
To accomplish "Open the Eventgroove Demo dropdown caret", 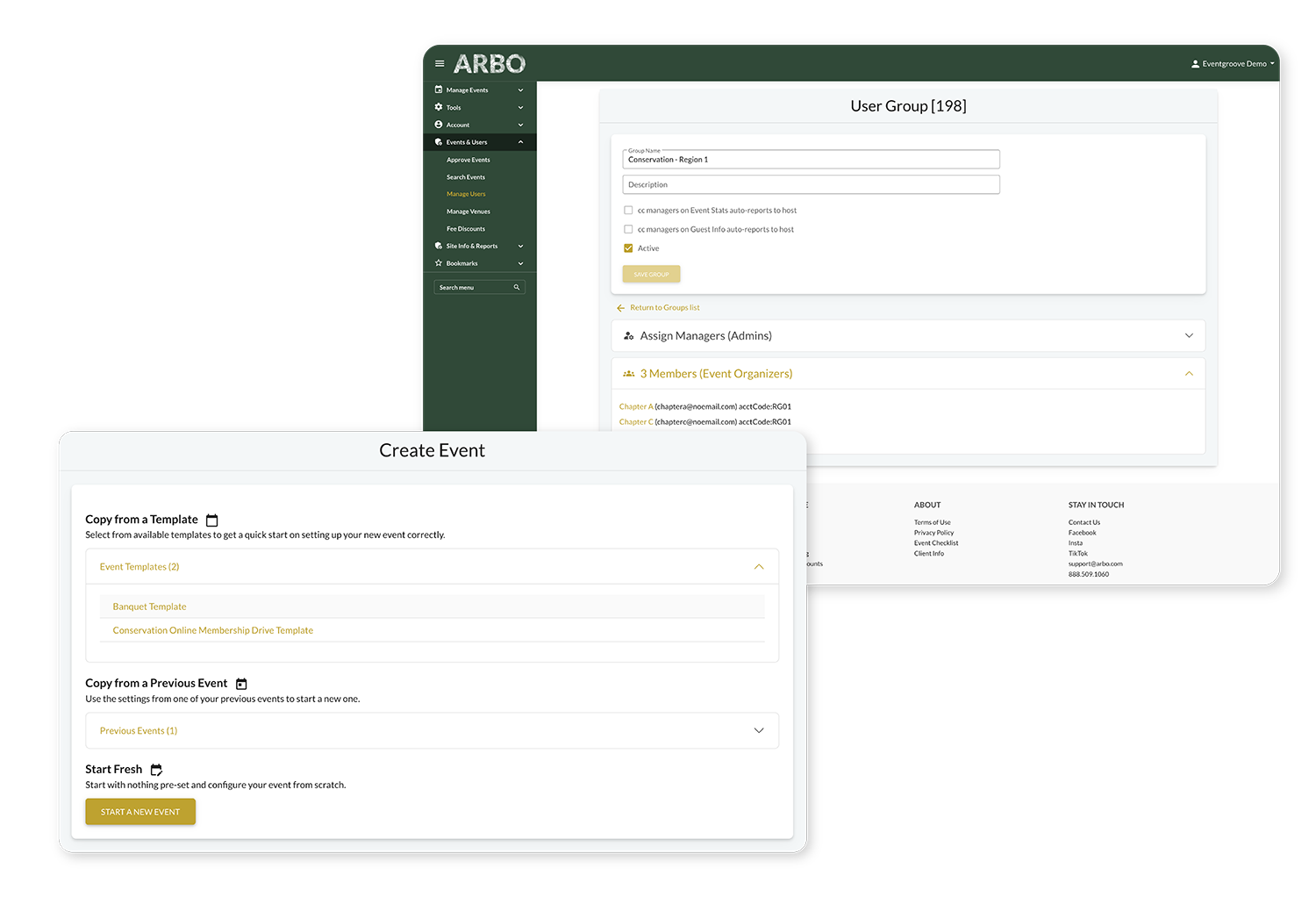I will coord(1272,63).
